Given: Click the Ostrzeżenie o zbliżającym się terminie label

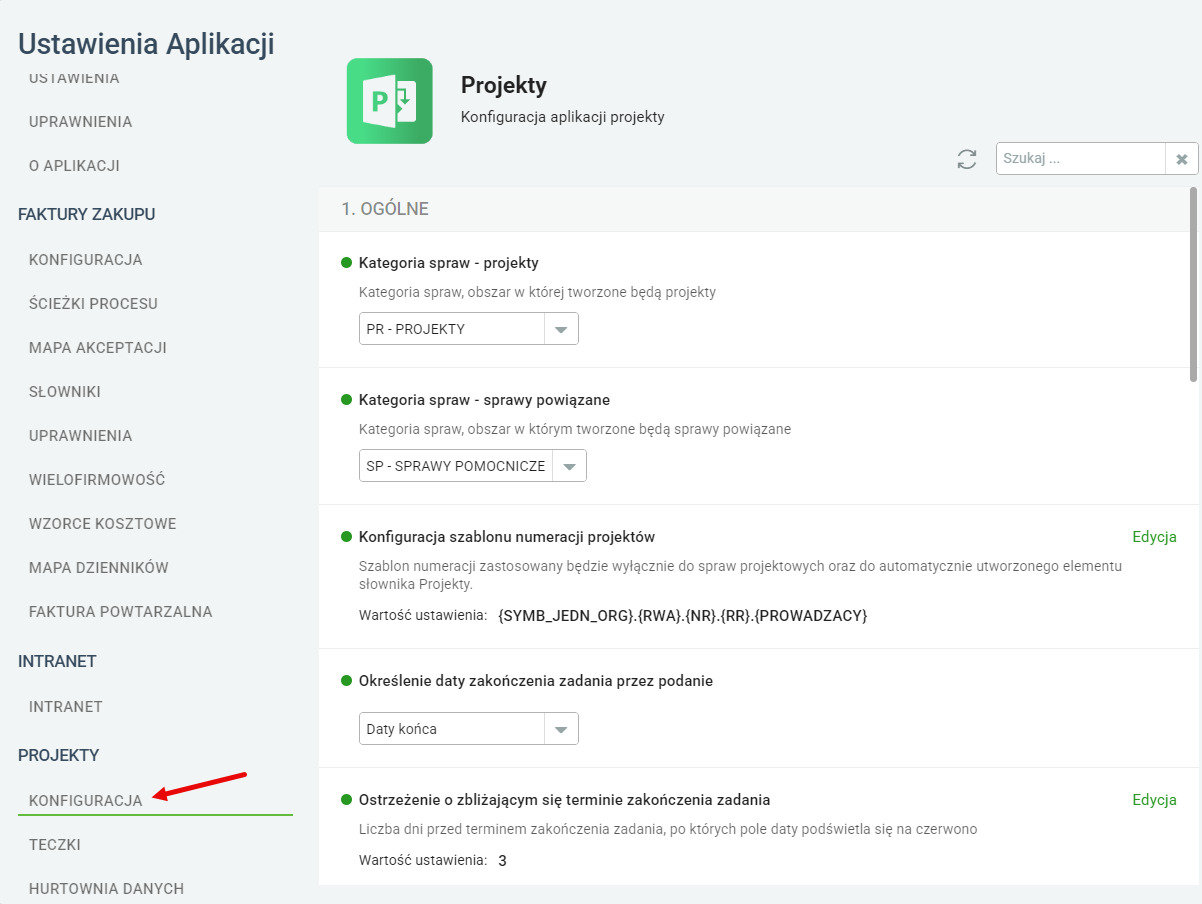Looking at the screenshot, I should tap(564, 800).
